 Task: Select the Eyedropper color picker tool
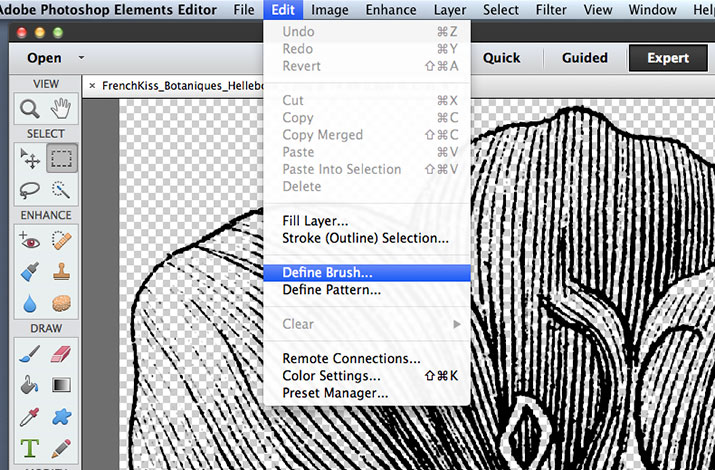pyautogui.click(x=30, y=417)
